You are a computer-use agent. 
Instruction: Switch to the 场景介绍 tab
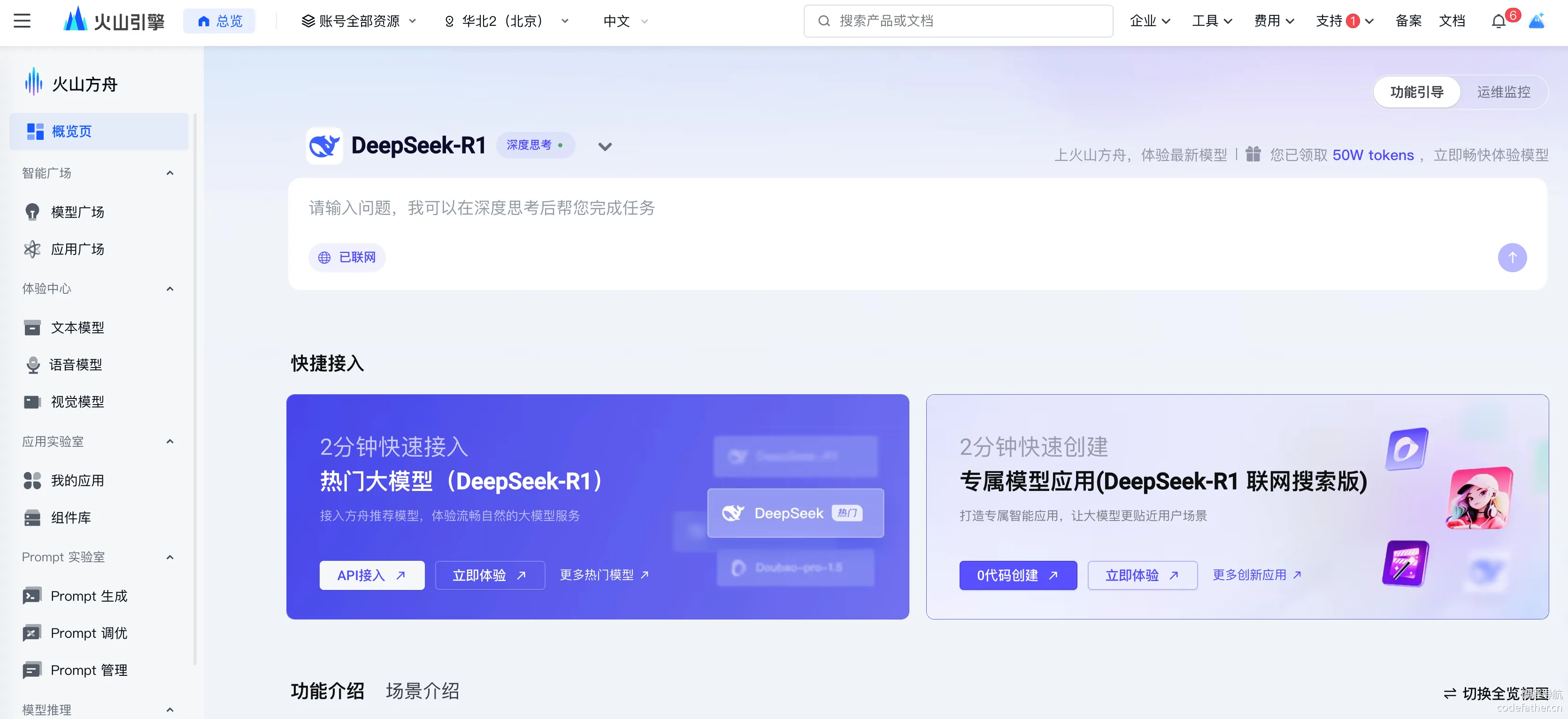[423, 691]
